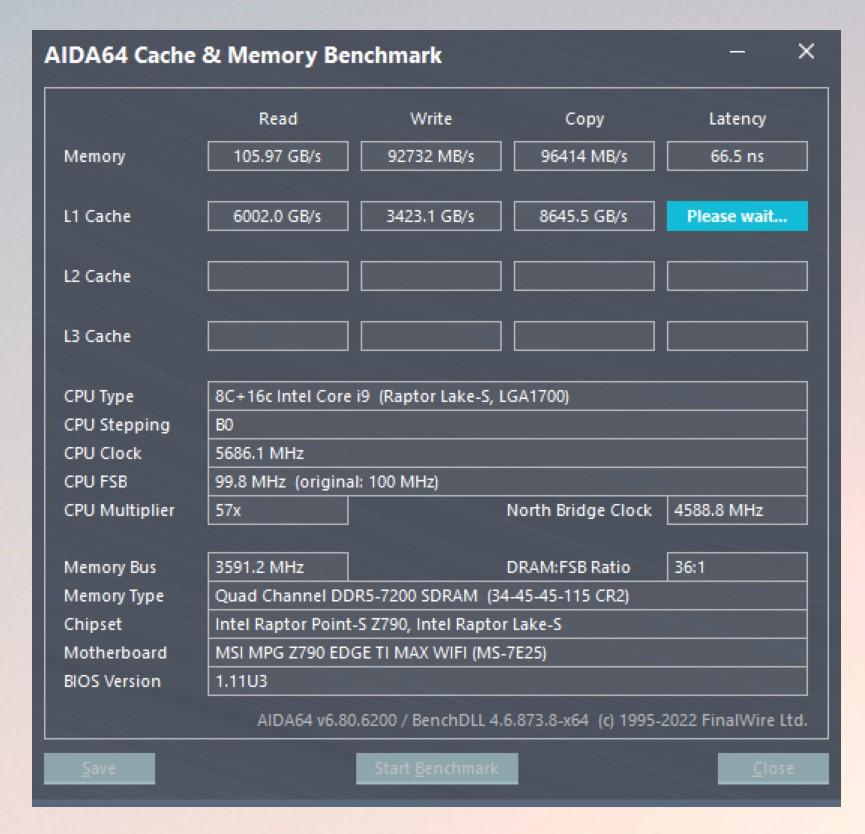
Task: Click the CPU Clock label
Action: click(103, 453)
